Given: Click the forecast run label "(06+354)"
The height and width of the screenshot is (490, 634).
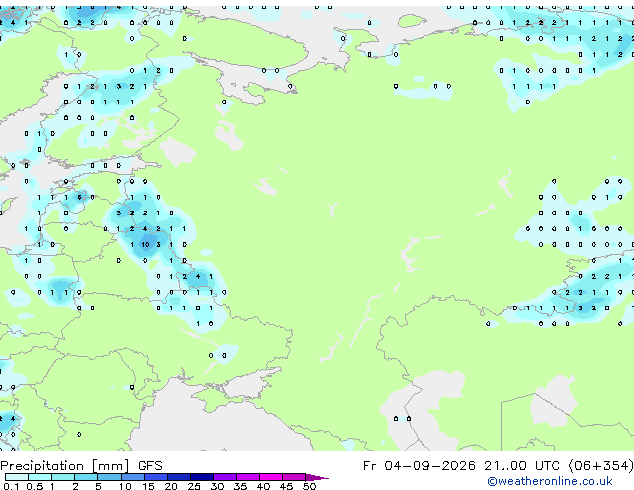Looking at the screenshot, I should (601, 466).
